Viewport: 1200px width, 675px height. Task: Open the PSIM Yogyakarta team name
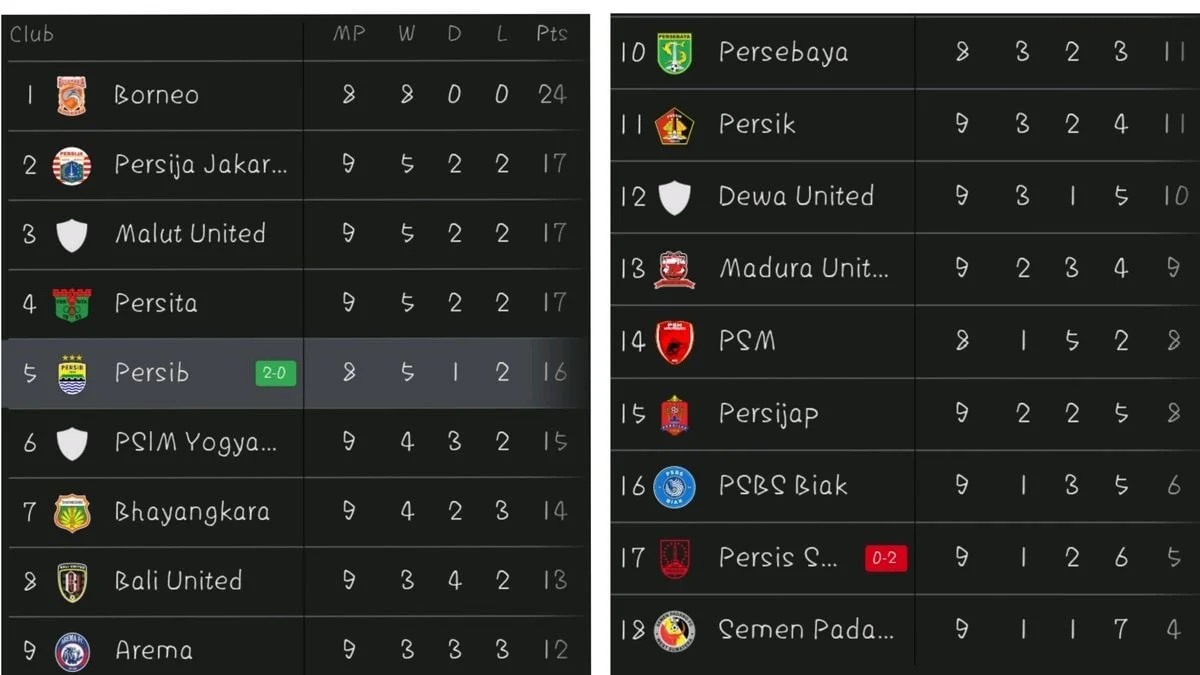195,443
